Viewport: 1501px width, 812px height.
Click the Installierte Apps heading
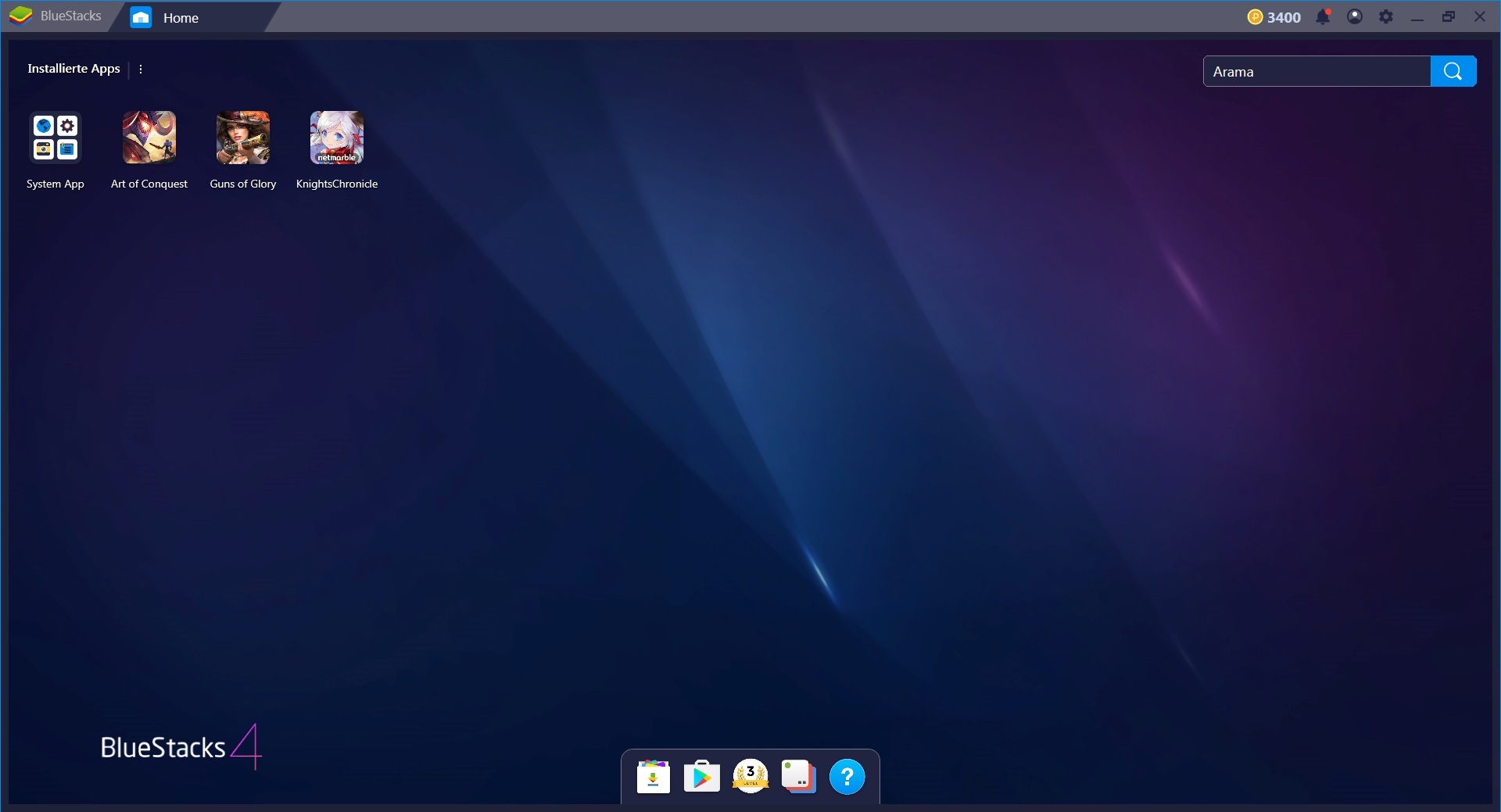coord(74,69)
